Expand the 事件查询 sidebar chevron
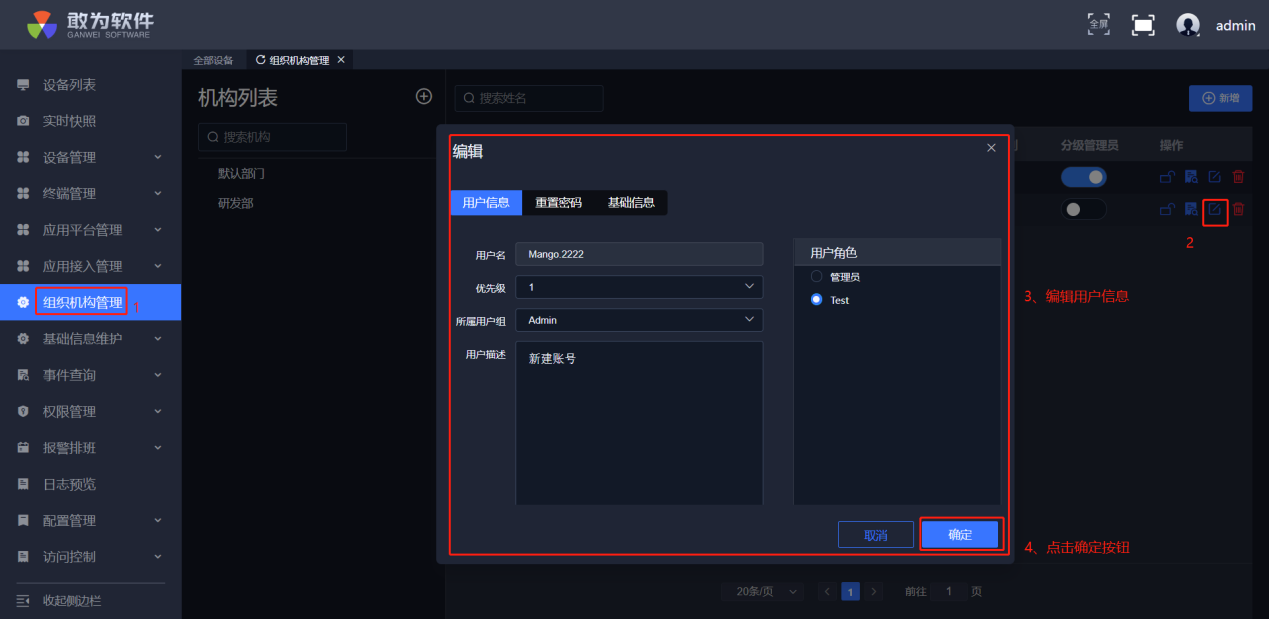Viewport: 1269px width, 619px height. (158, 375)
